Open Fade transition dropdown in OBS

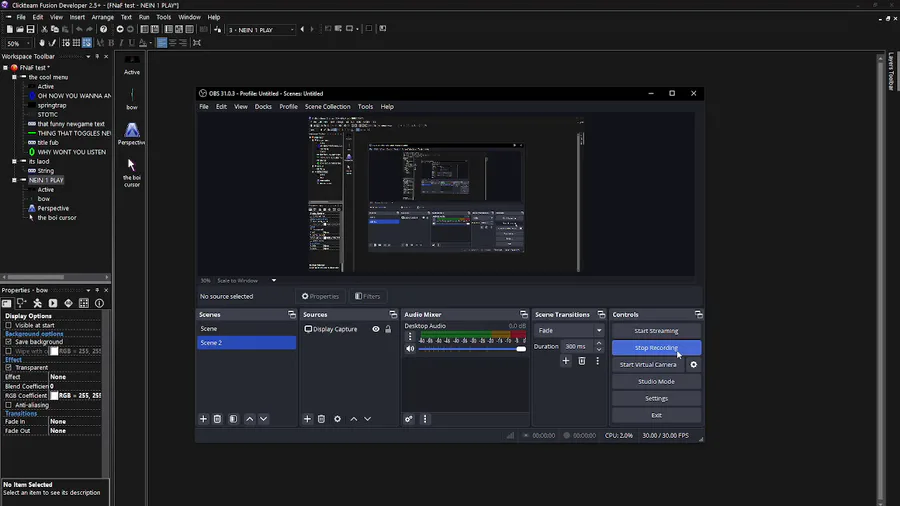tap(569, 330)
